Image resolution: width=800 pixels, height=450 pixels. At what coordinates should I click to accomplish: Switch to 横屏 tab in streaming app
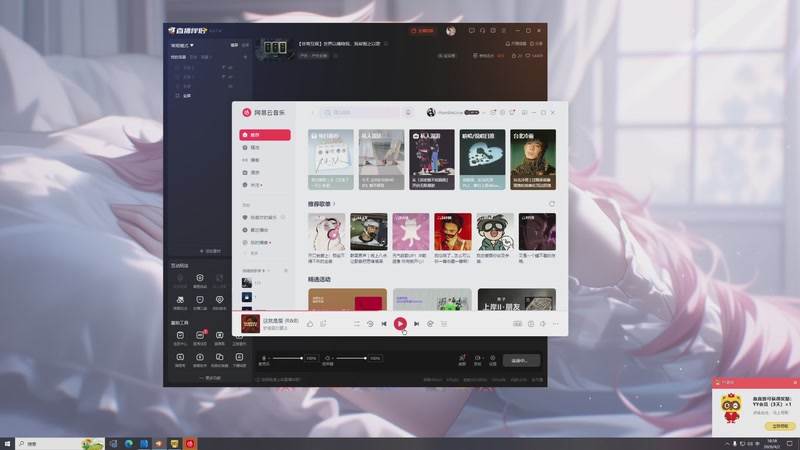tap(234, 45)
